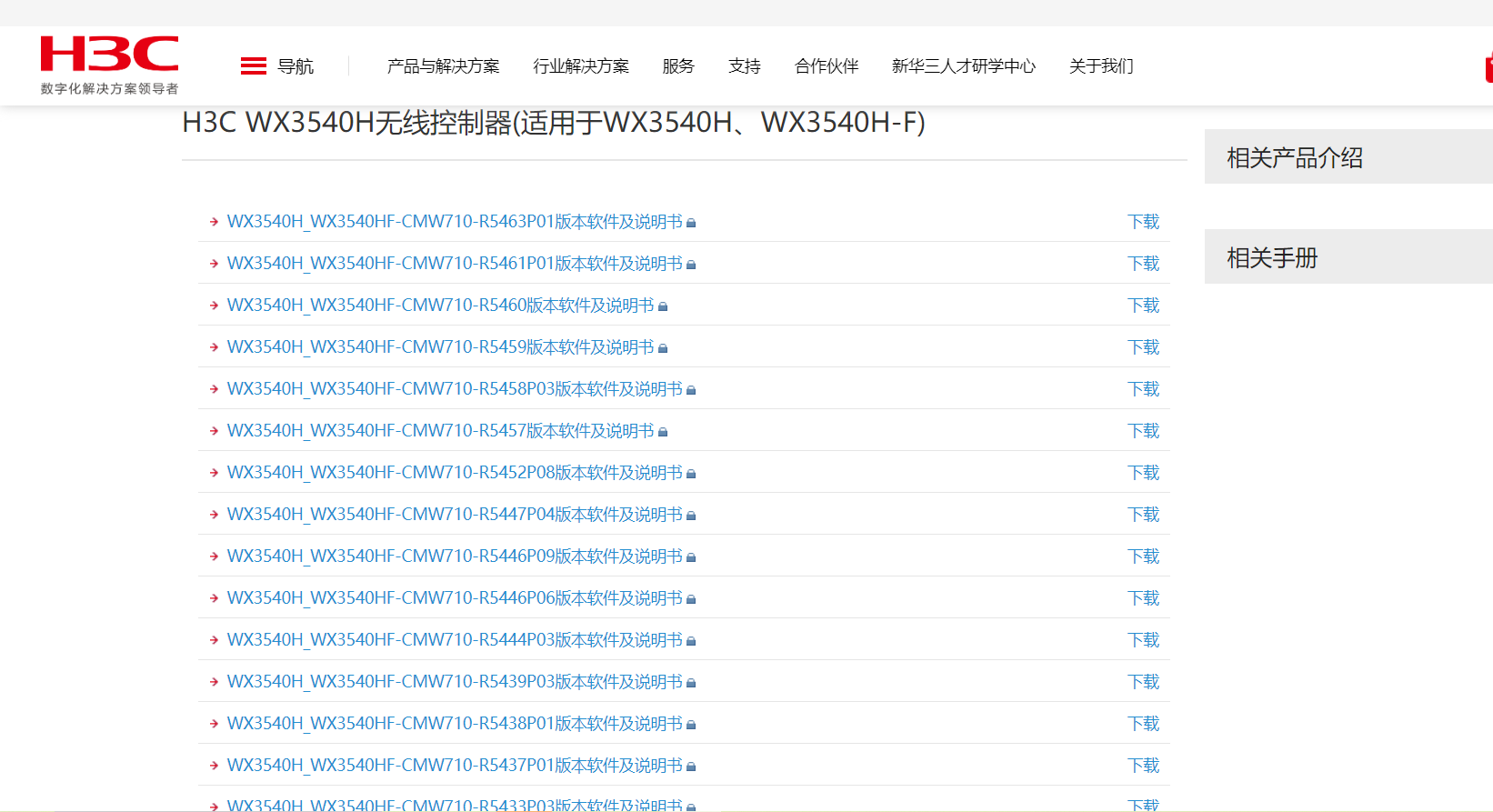Click the lock icon beside R5444P03 entry
The height and width of the screenshot is (812, 1493).
[x=691, y=641]
